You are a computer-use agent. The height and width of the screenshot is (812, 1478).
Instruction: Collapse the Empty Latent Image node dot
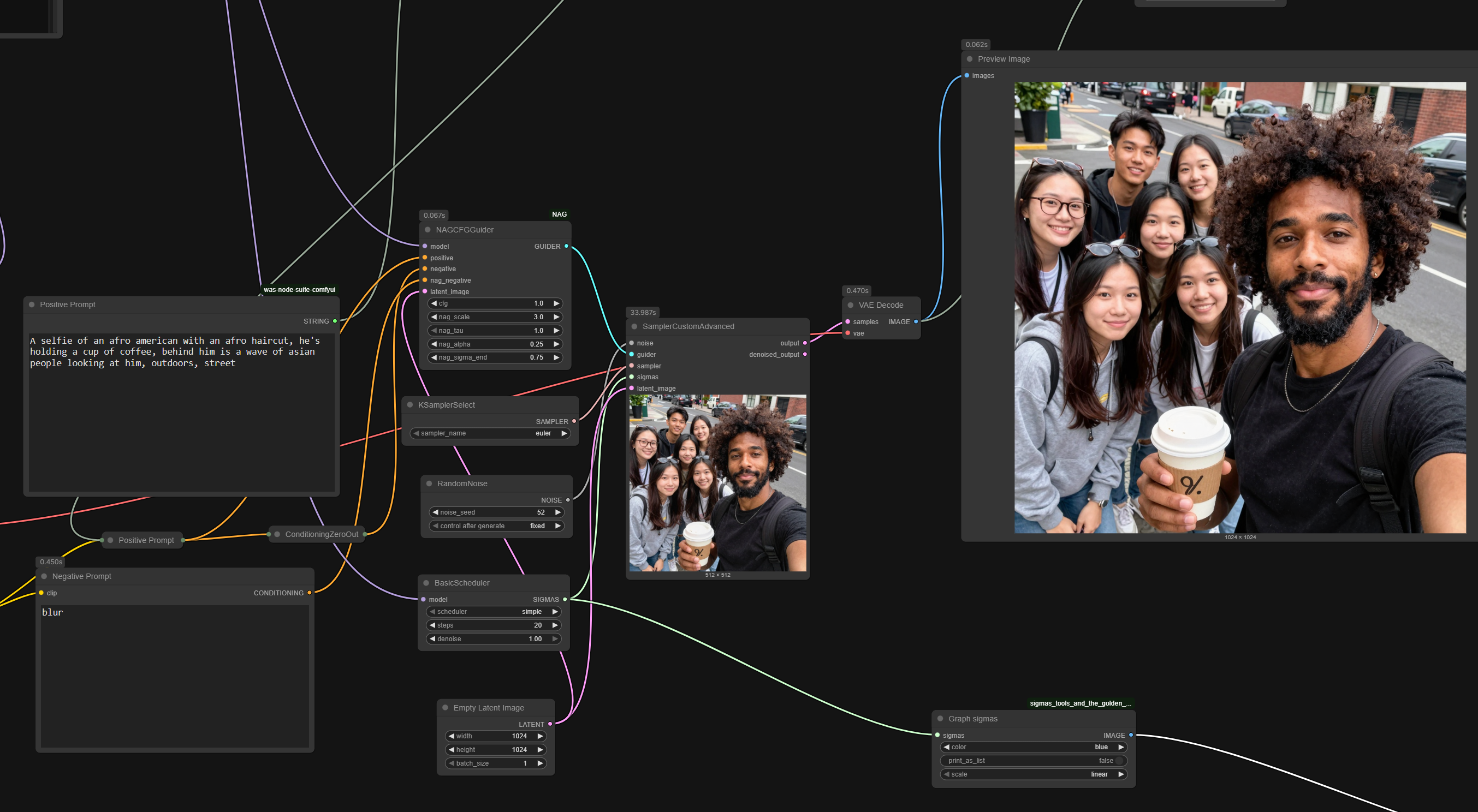(x=445, y=708)
